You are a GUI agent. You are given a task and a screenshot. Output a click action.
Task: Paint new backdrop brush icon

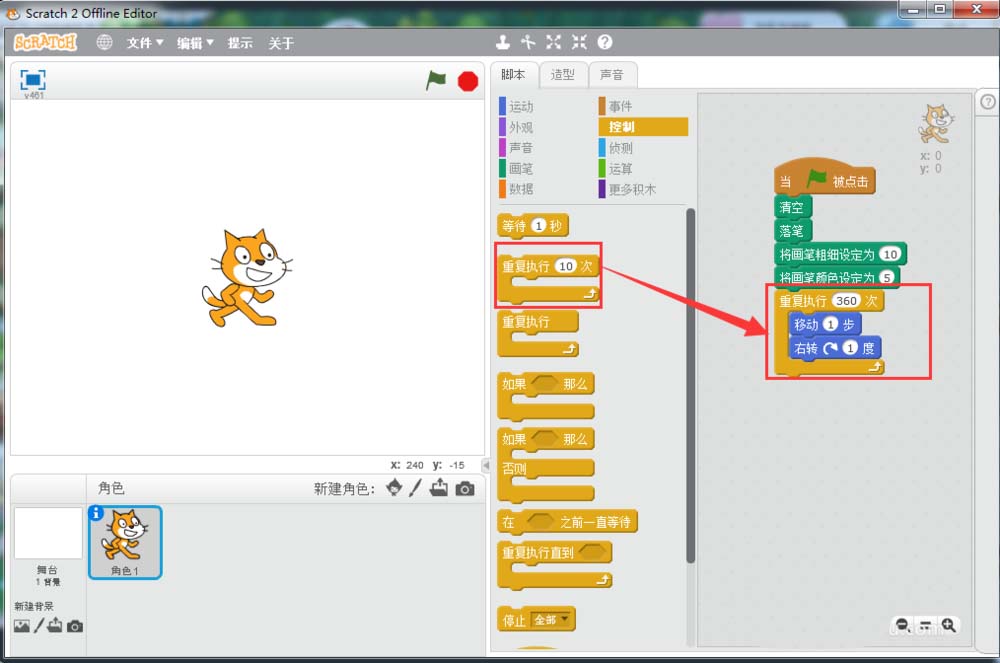39,625
